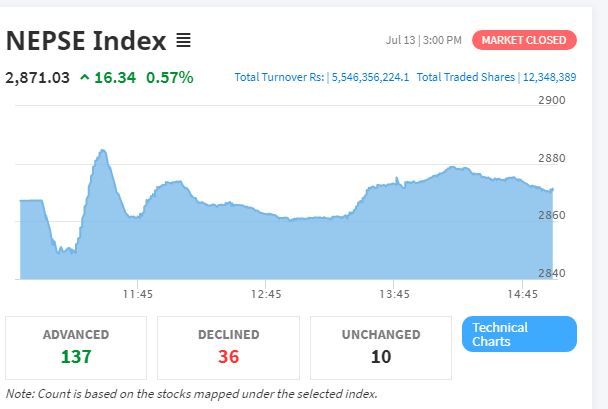
Task: Click the NEPSE Index title
Action: tap(86, 40)
